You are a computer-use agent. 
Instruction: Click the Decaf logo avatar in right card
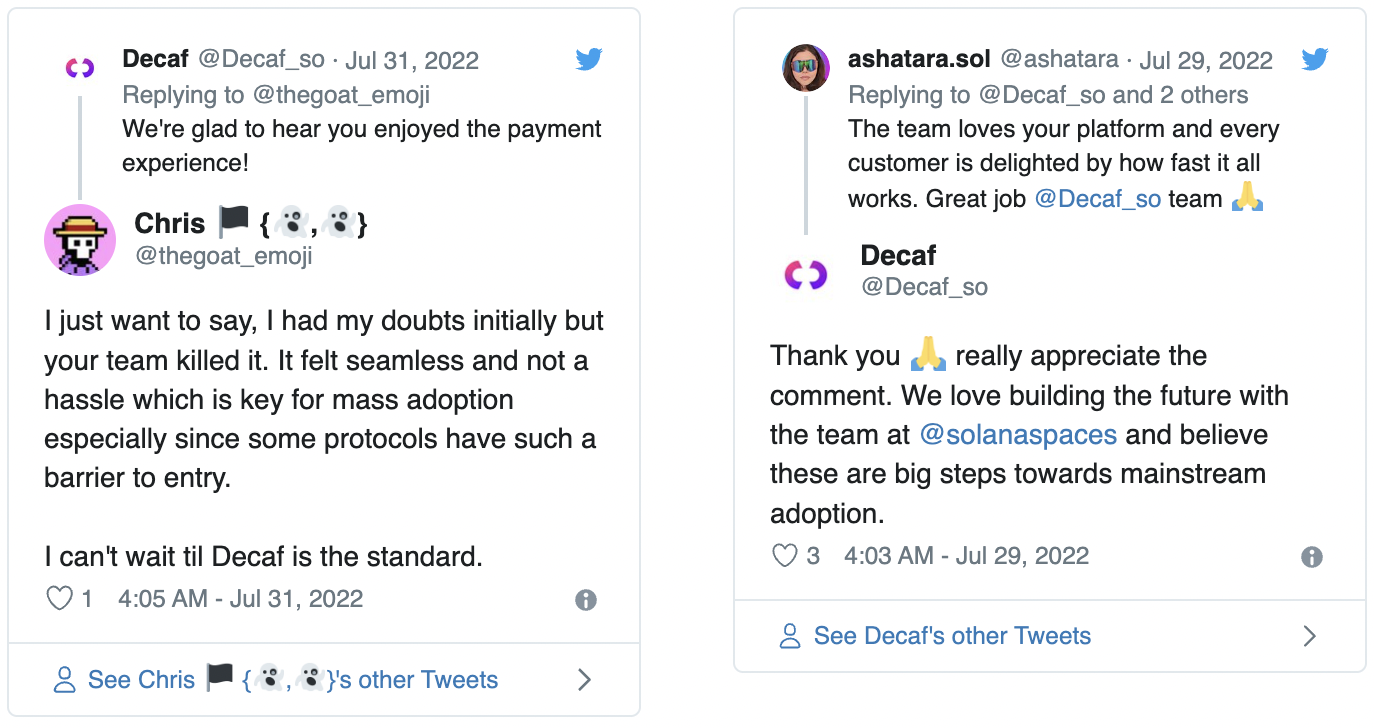click(x=806, y=273)
